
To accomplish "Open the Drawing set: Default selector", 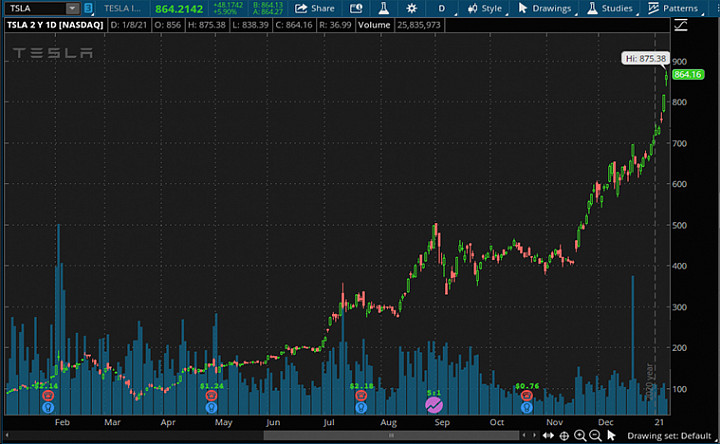I will 669,436.
